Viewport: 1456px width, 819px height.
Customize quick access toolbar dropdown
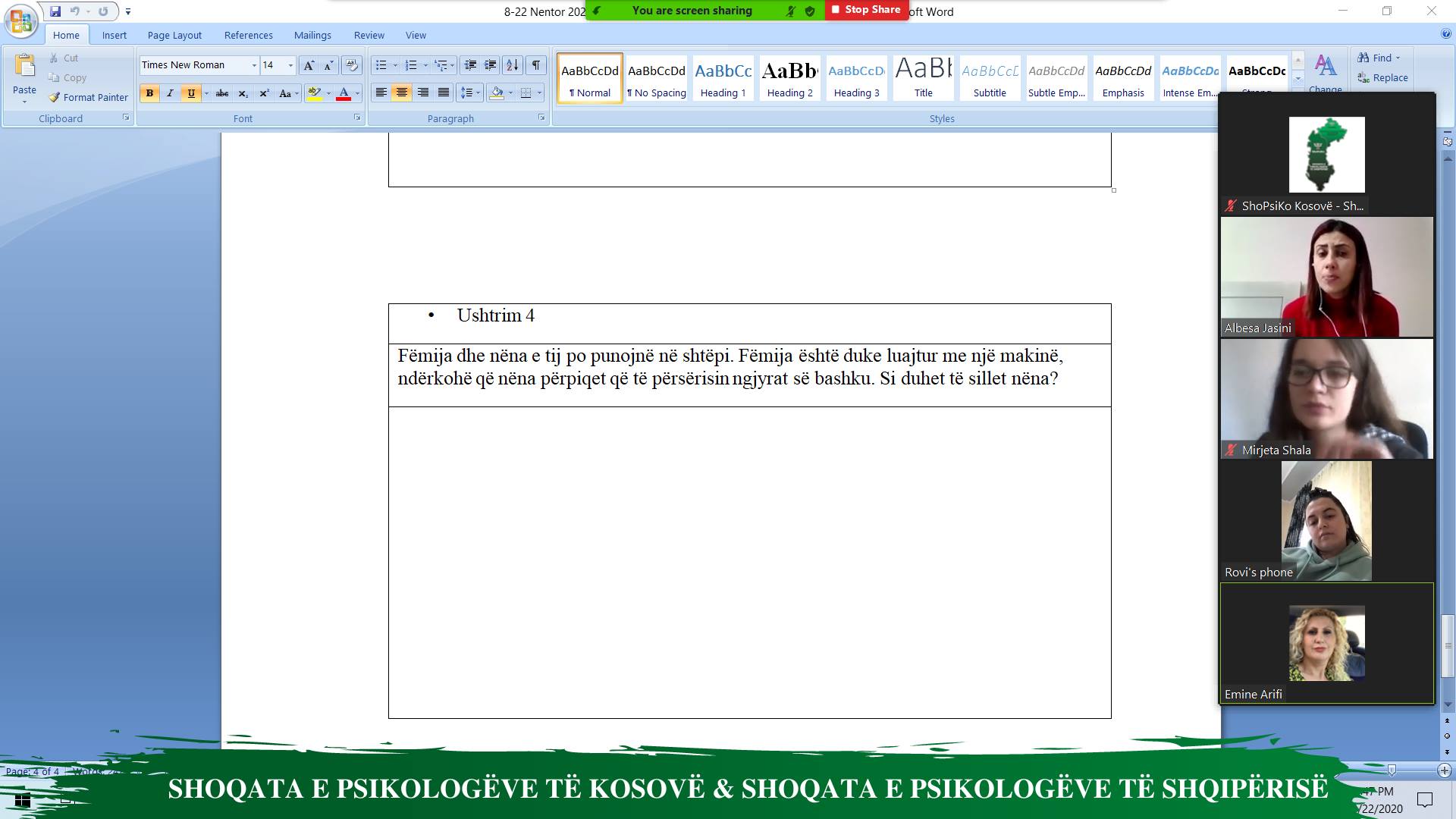[128, 11]
